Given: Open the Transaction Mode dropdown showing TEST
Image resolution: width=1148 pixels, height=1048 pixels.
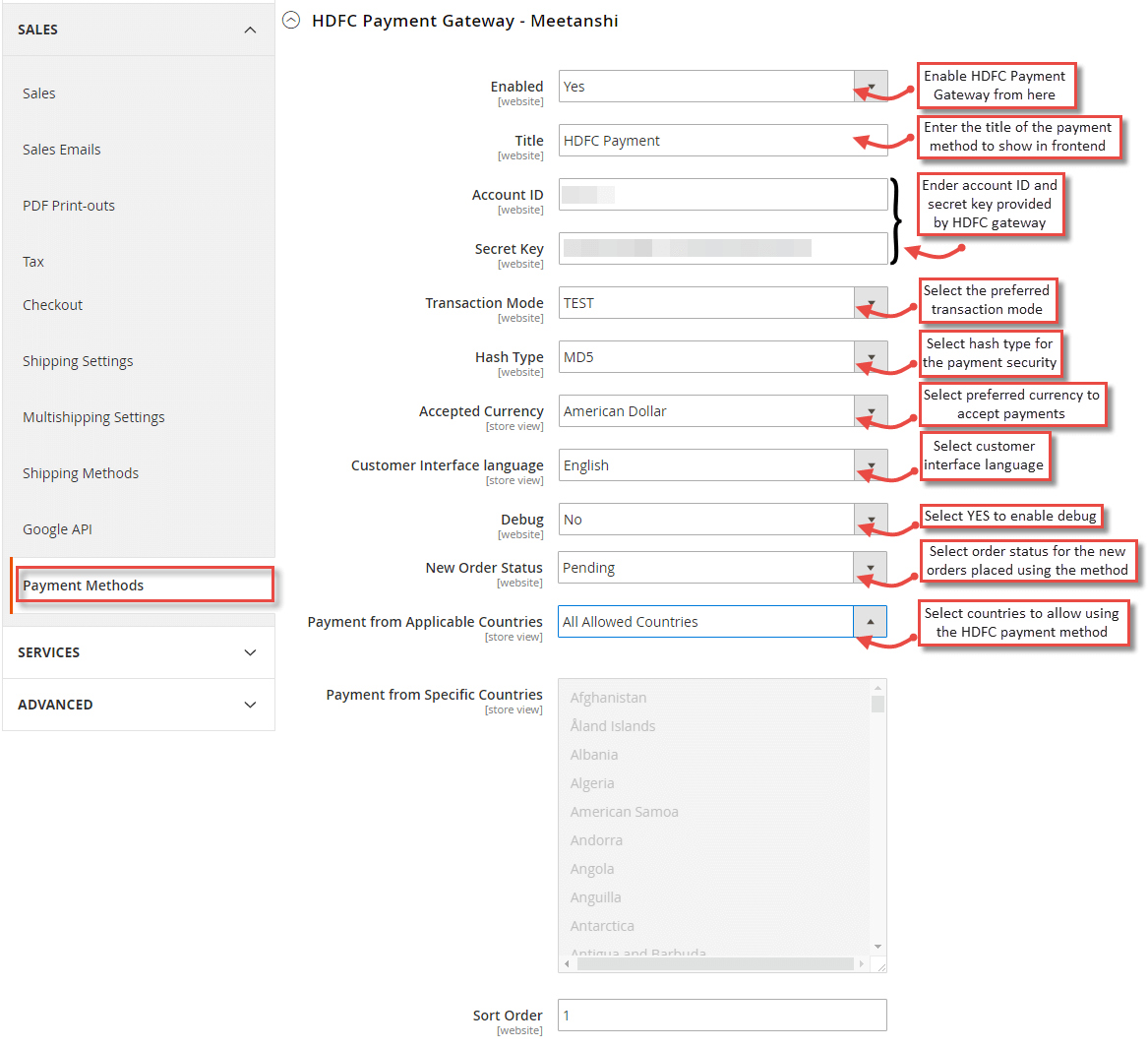Looking at the screenshot, I should 870,302.
